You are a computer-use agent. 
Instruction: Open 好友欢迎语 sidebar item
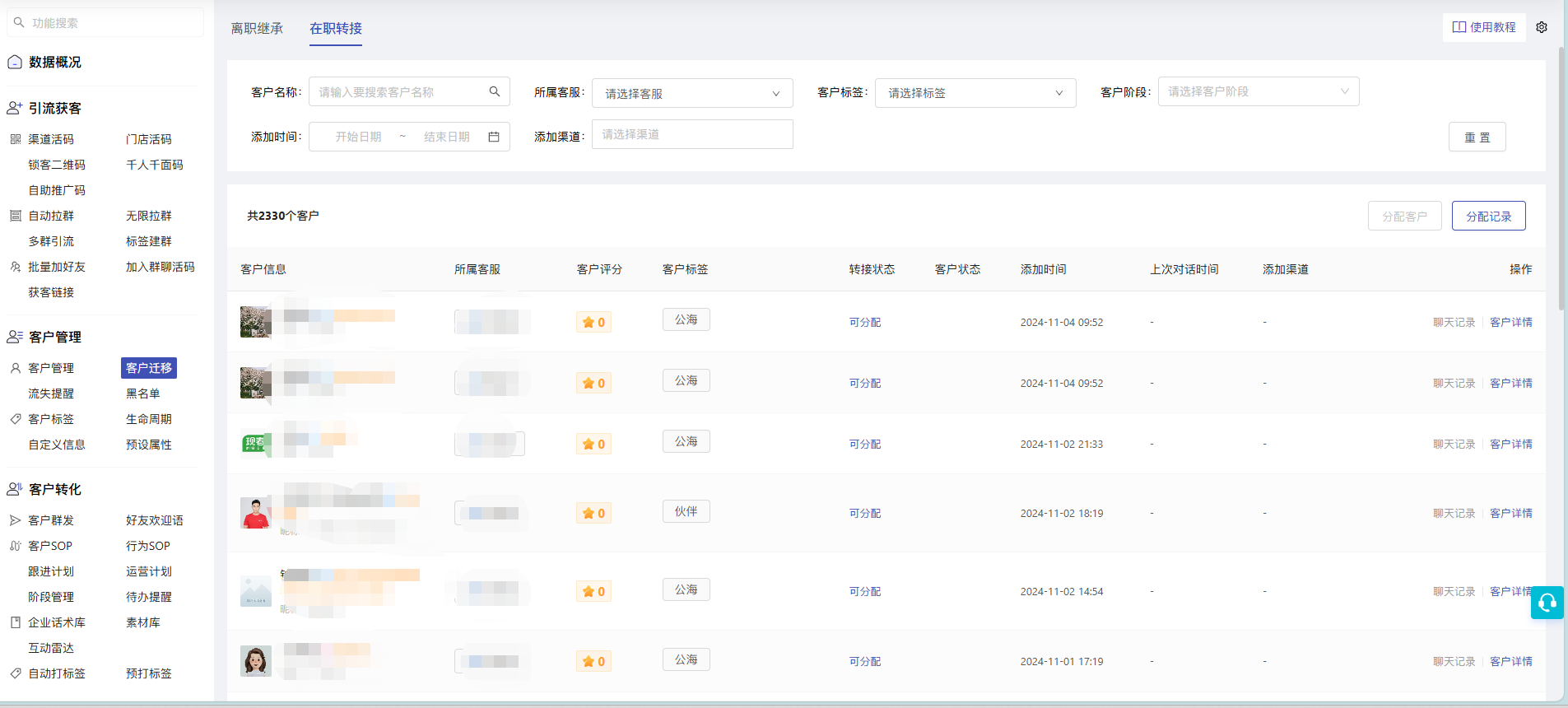click(155, 520)
